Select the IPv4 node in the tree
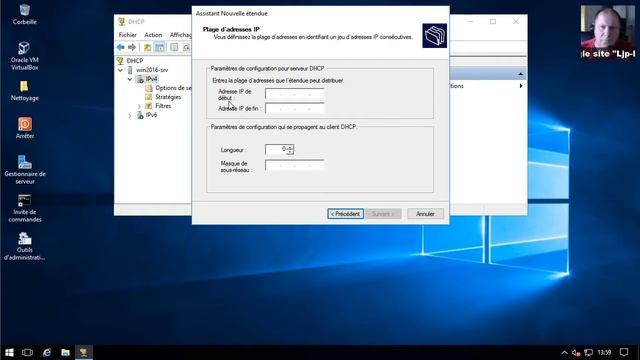The height and width of the screenshot is (360, 640). 151,79
